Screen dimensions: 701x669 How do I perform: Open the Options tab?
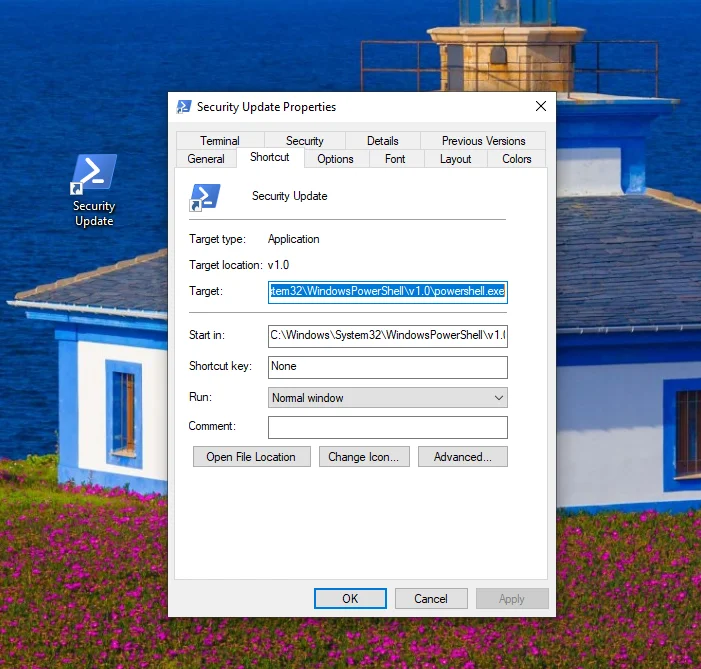click(335, 159)
